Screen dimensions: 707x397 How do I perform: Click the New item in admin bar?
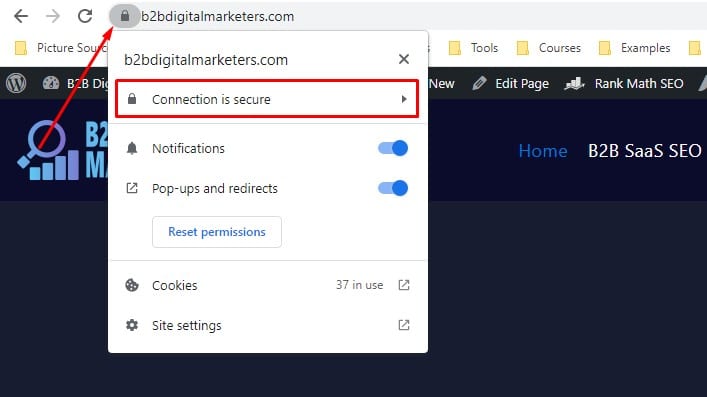[441, 83]
